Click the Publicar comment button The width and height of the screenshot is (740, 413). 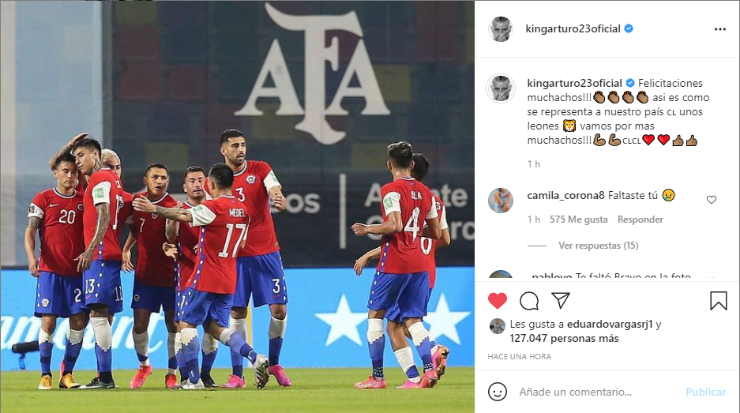click(x=706, y=392)
